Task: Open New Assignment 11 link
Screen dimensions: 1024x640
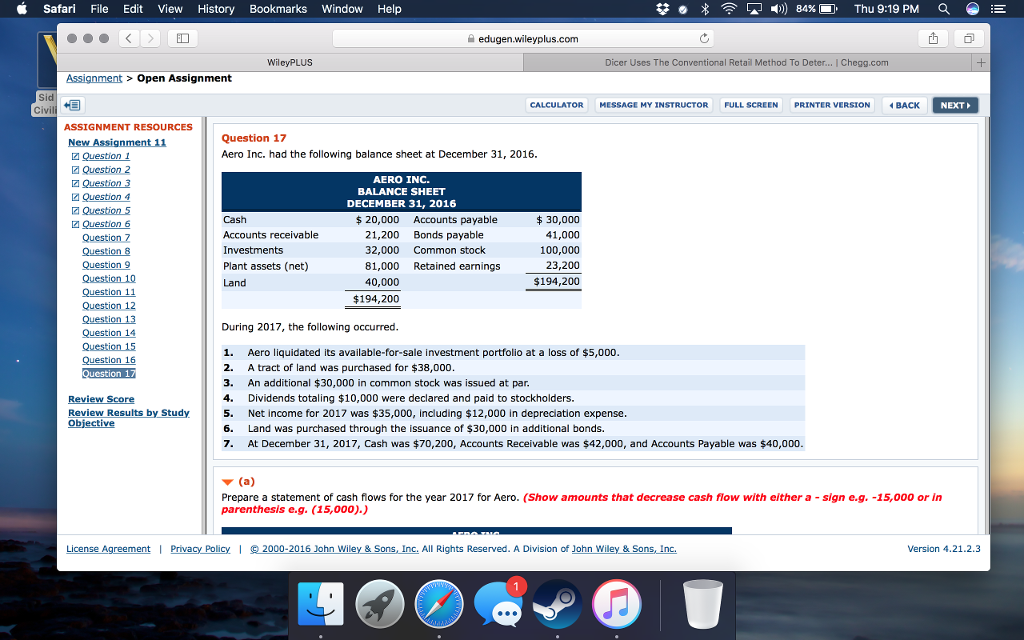Action: [x=117, y=142]
